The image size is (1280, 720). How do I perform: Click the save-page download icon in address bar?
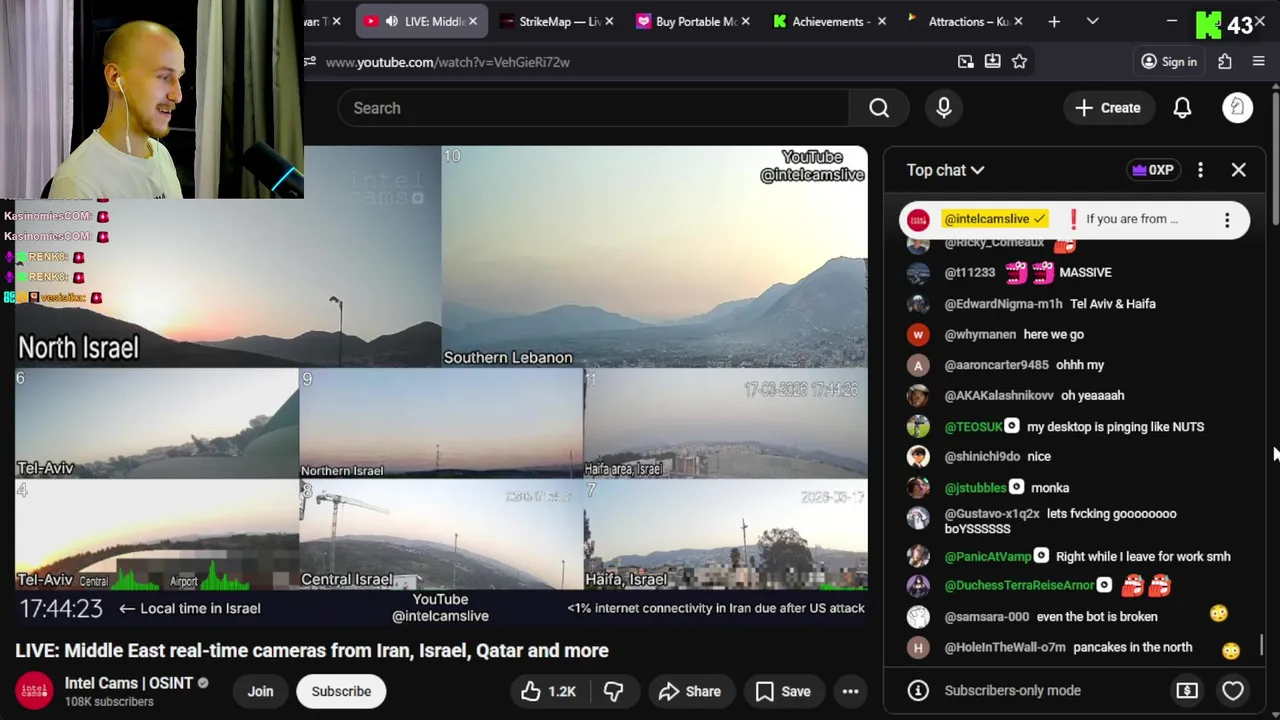(992, 62)
